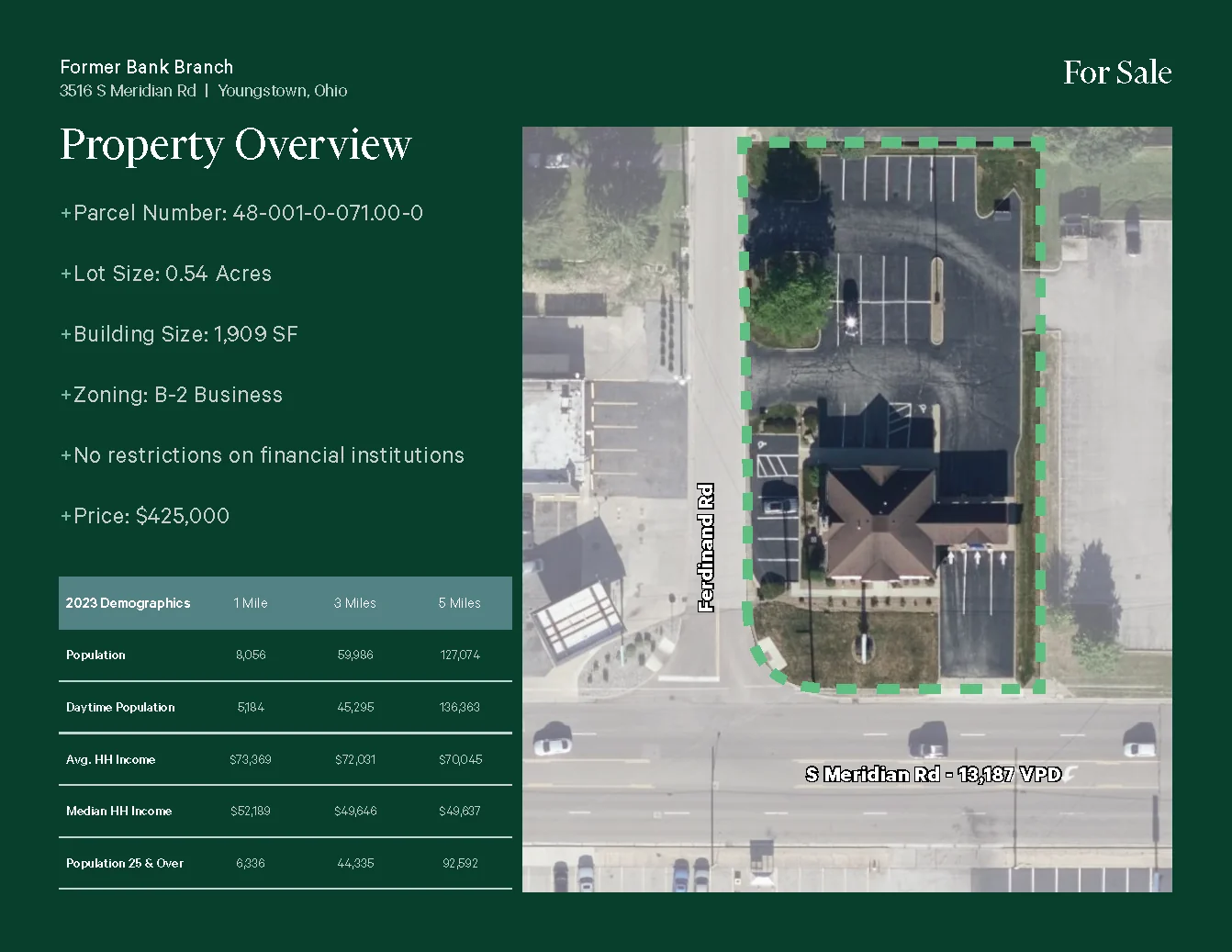Select the population value 8,056
The height and width of the screenshot is (952, 1232).
251,655
